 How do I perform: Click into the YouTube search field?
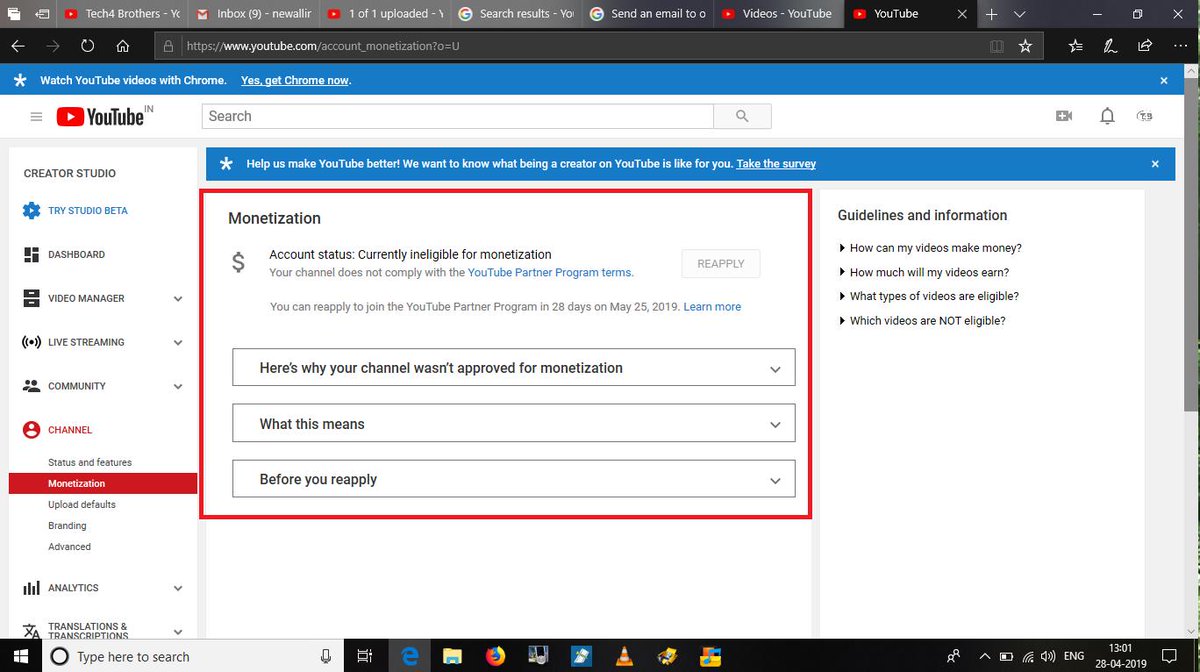458,116
